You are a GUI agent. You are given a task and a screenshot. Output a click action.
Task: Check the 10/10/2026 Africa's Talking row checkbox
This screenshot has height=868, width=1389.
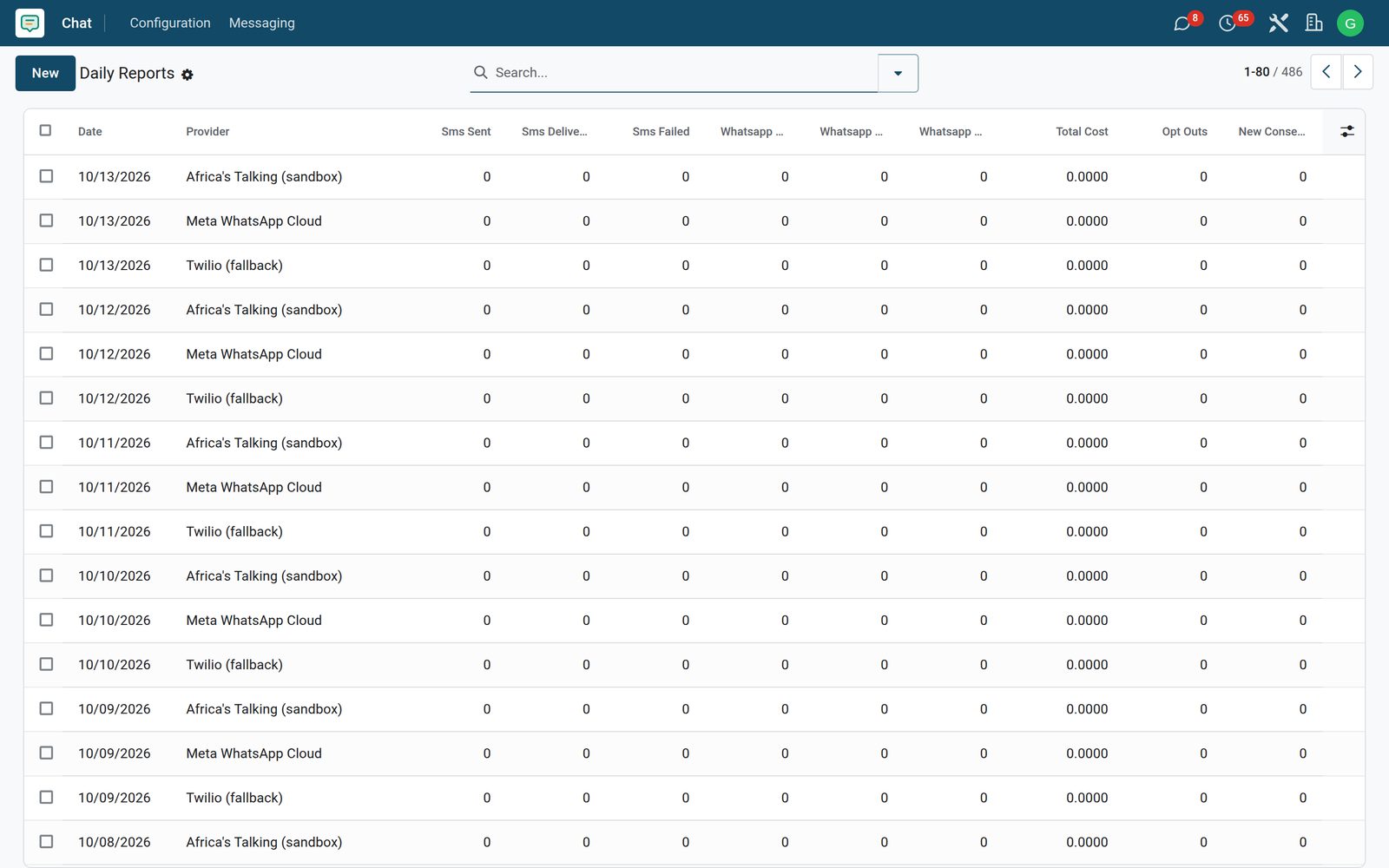pos(46,575)
